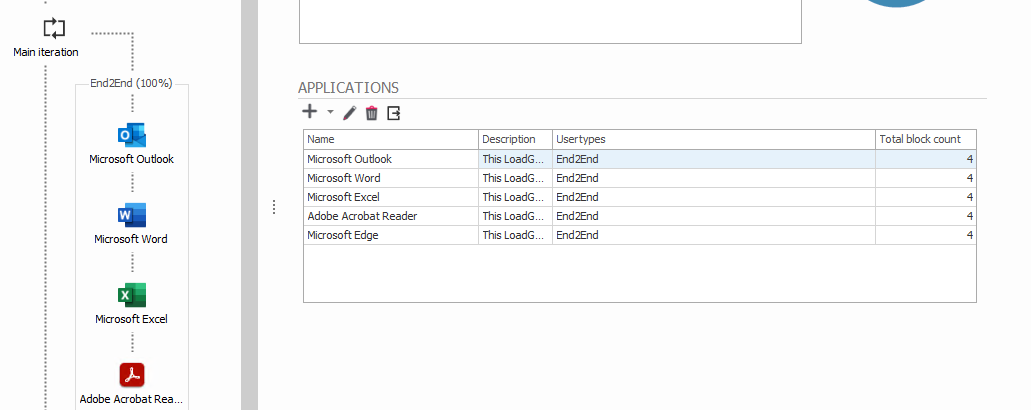The height and width of the screenshot is (410, 1031).
Task: Open the dropdown arrow beside add icon
Action: tap(330, 113)
